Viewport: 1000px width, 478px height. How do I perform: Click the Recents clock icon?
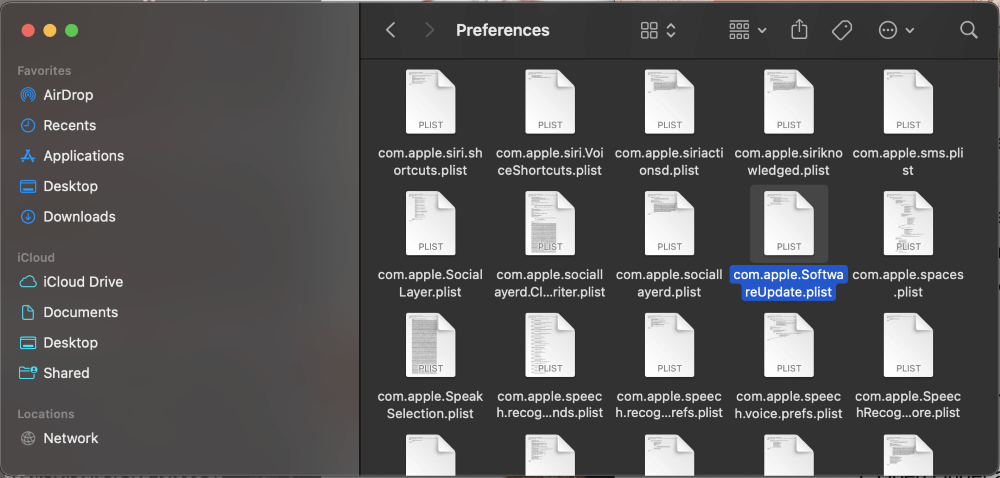28,126
